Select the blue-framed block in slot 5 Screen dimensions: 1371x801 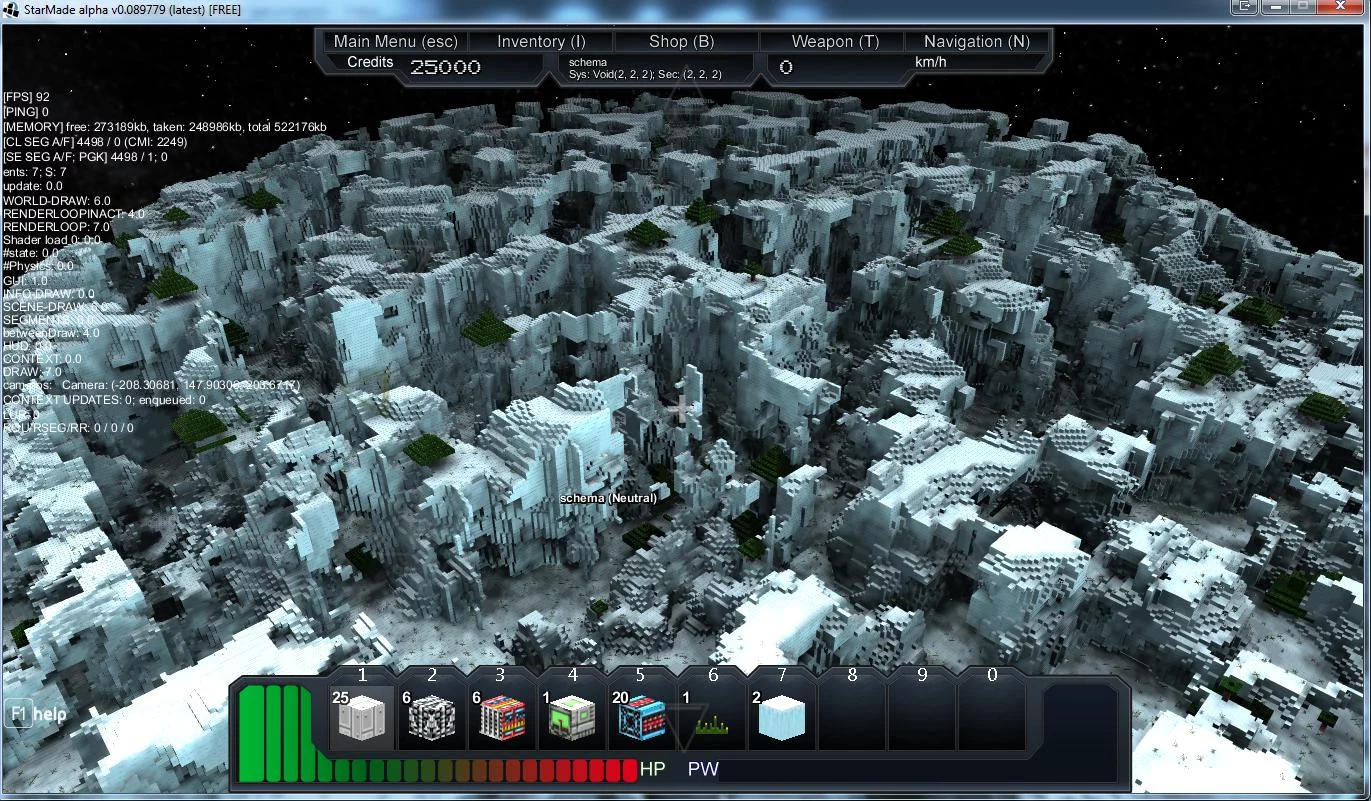(x=642, y=717)
